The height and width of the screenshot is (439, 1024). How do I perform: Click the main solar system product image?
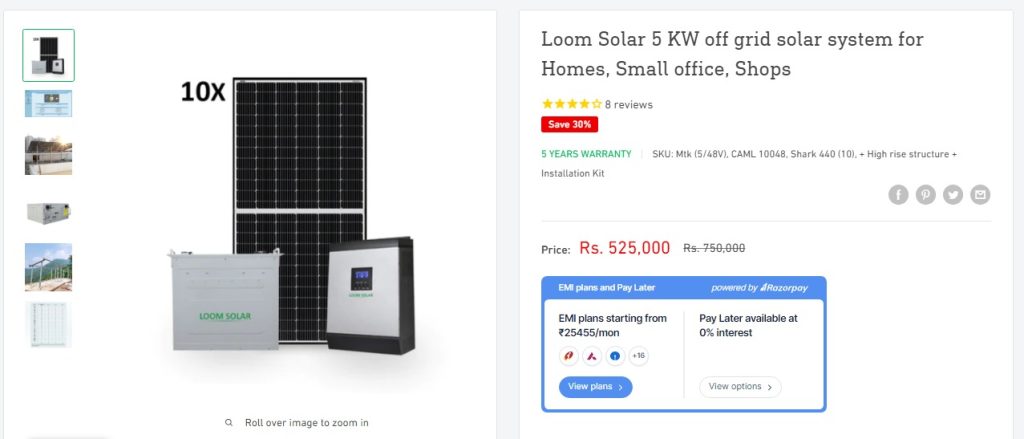point(290,230)
